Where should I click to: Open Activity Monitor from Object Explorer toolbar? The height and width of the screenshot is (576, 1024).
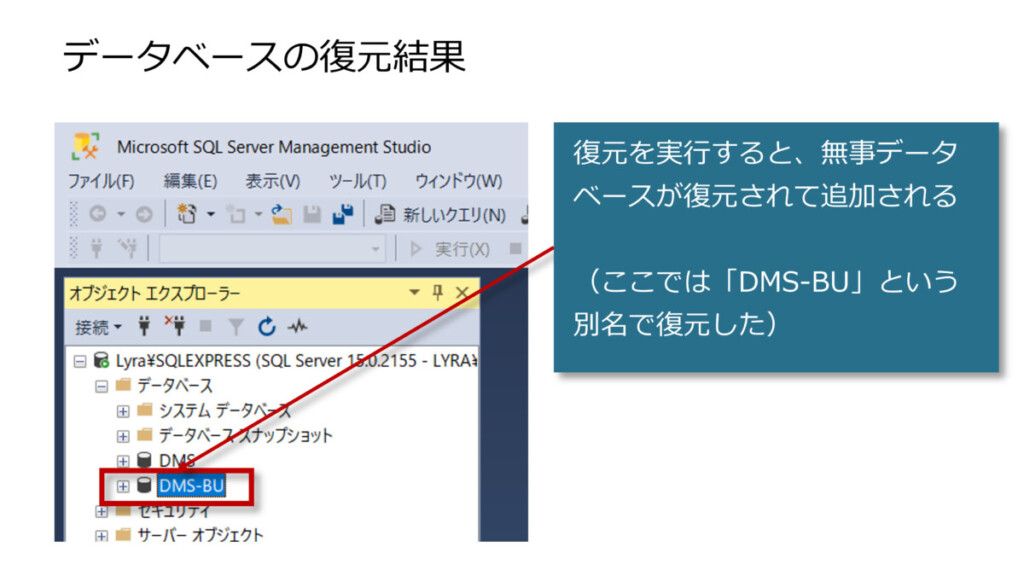pyautogui.click(x=297, y=327)
